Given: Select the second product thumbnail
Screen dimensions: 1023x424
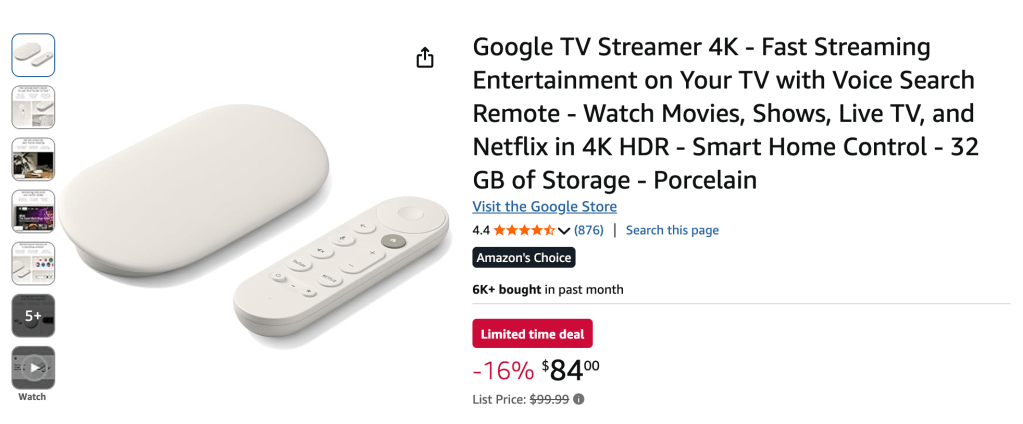Looking at the screenshot, I should 33,107.
